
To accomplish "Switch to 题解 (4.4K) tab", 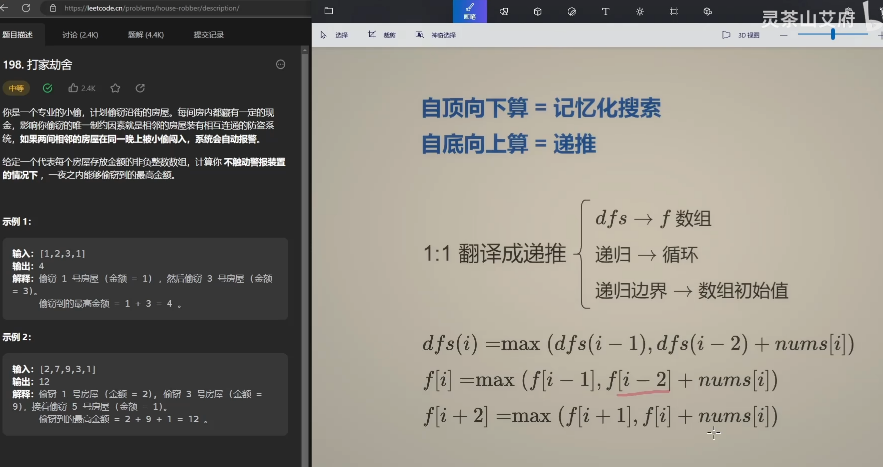I will (x=146, y=35).
